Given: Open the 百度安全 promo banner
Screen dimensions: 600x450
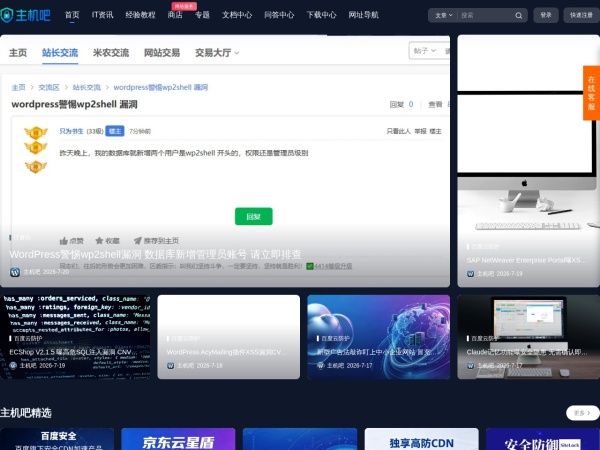Looking at the screenshot, I should coord(57,439).
